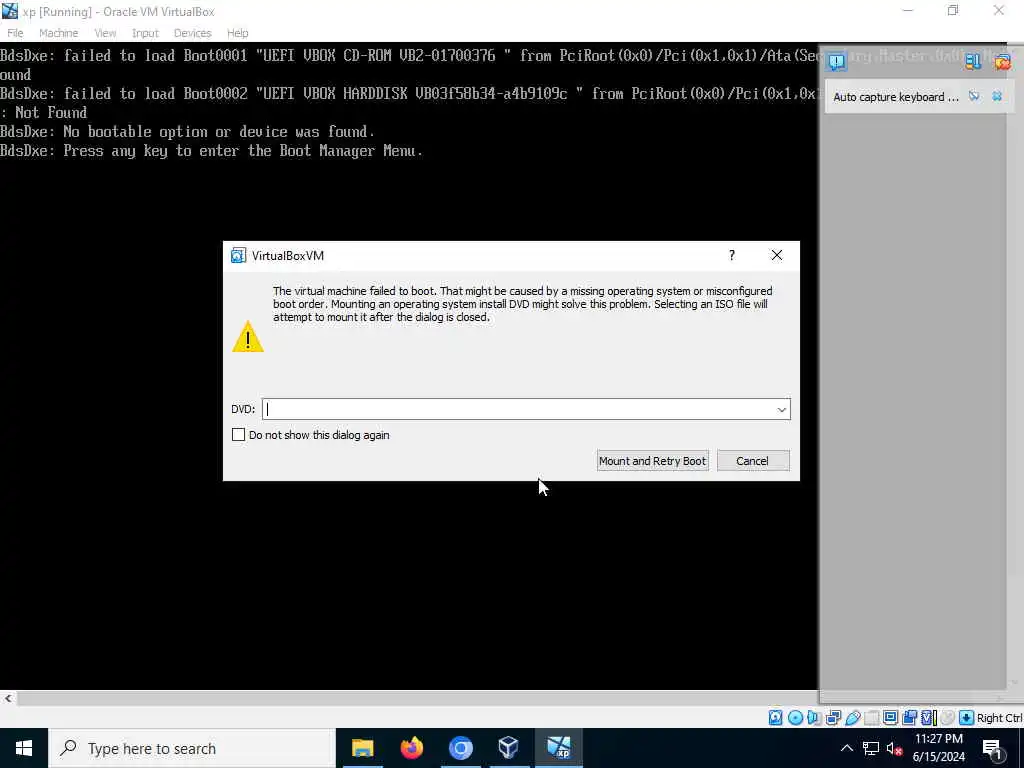This screenshot has height=768, width=1024.
Task: Click the muted volume tray icon
Action: pos(894,748)
